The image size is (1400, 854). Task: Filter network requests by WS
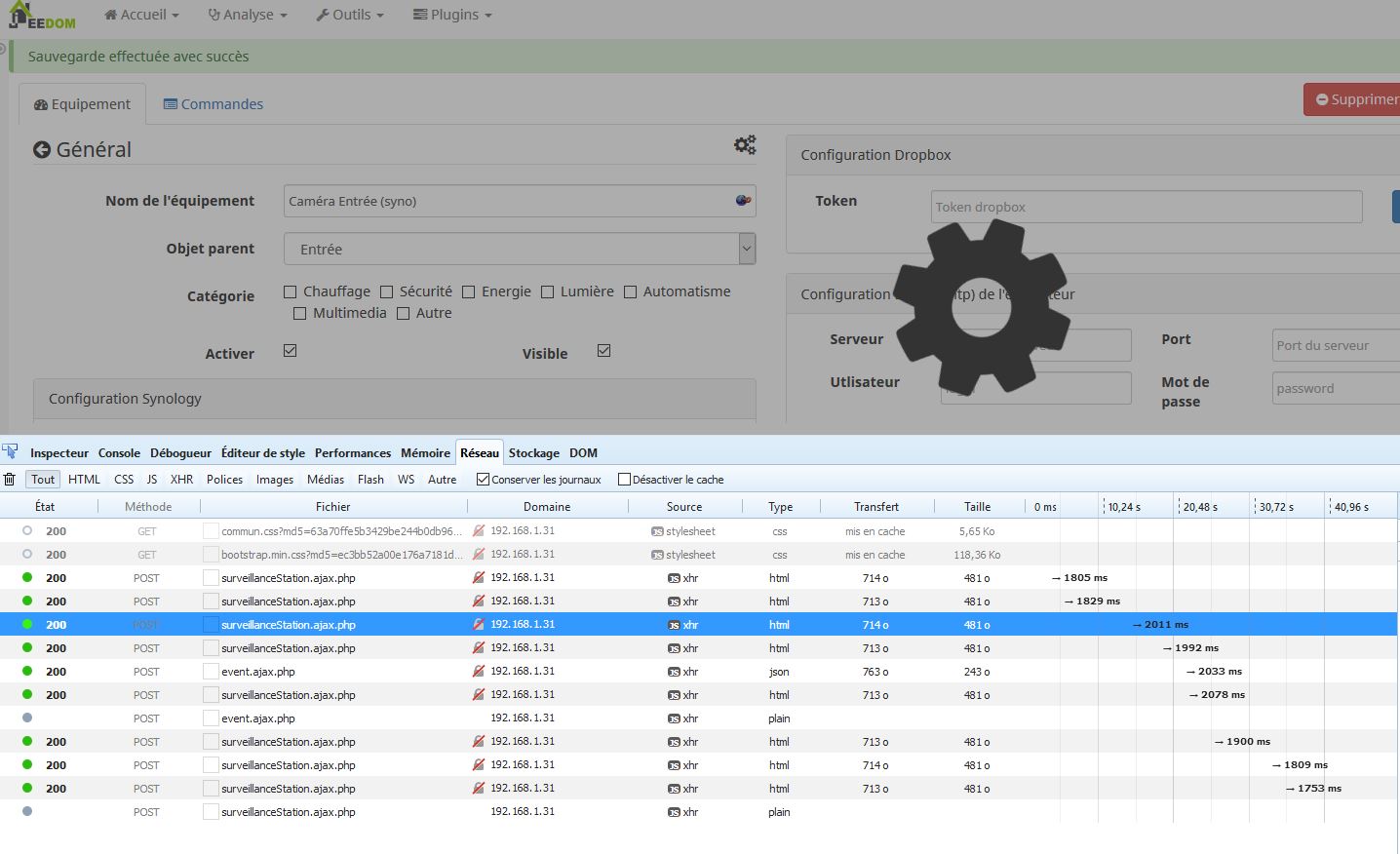coord(406,479)
